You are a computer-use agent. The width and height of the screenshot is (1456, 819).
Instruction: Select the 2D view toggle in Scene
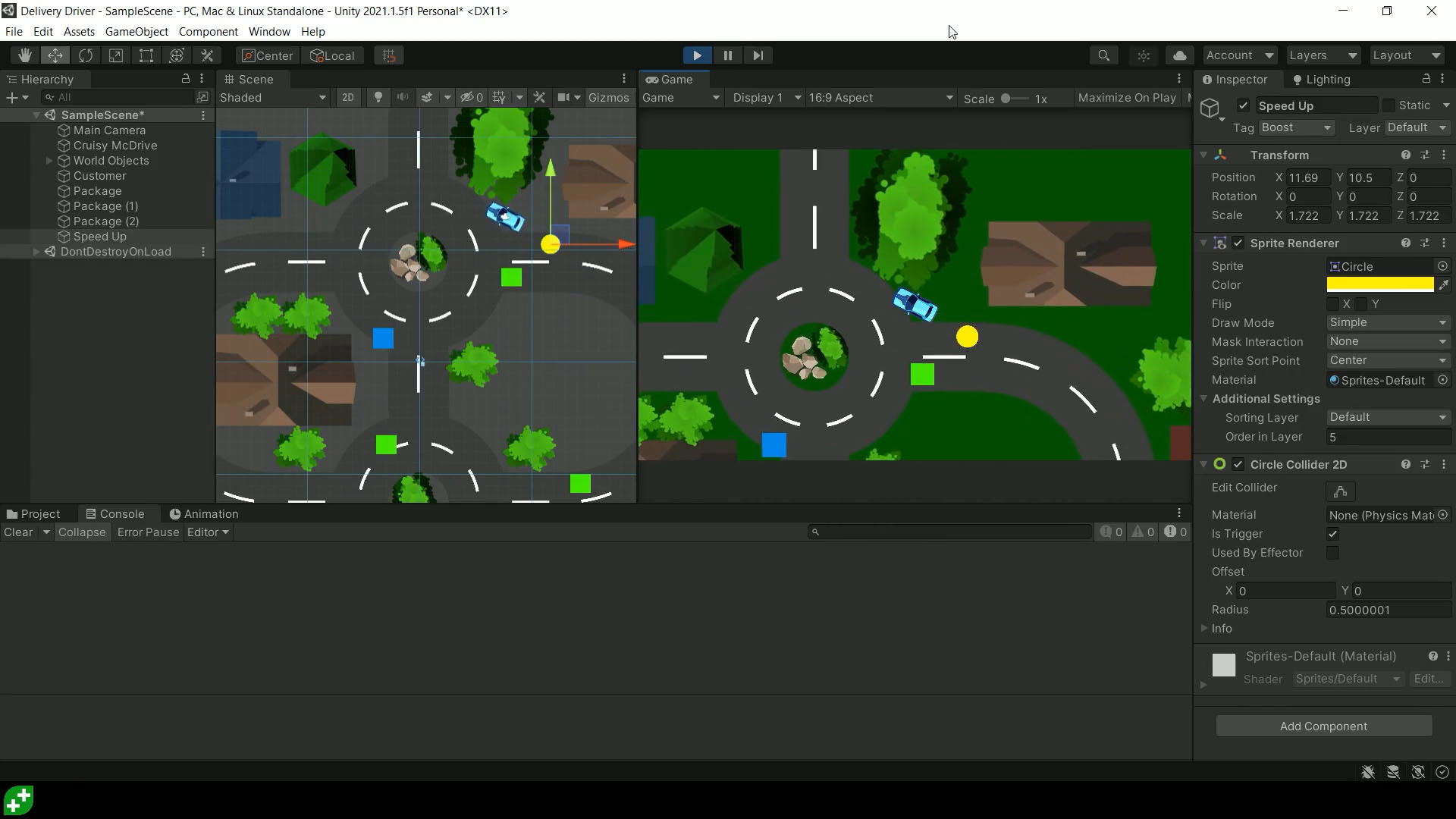[348, 97]
